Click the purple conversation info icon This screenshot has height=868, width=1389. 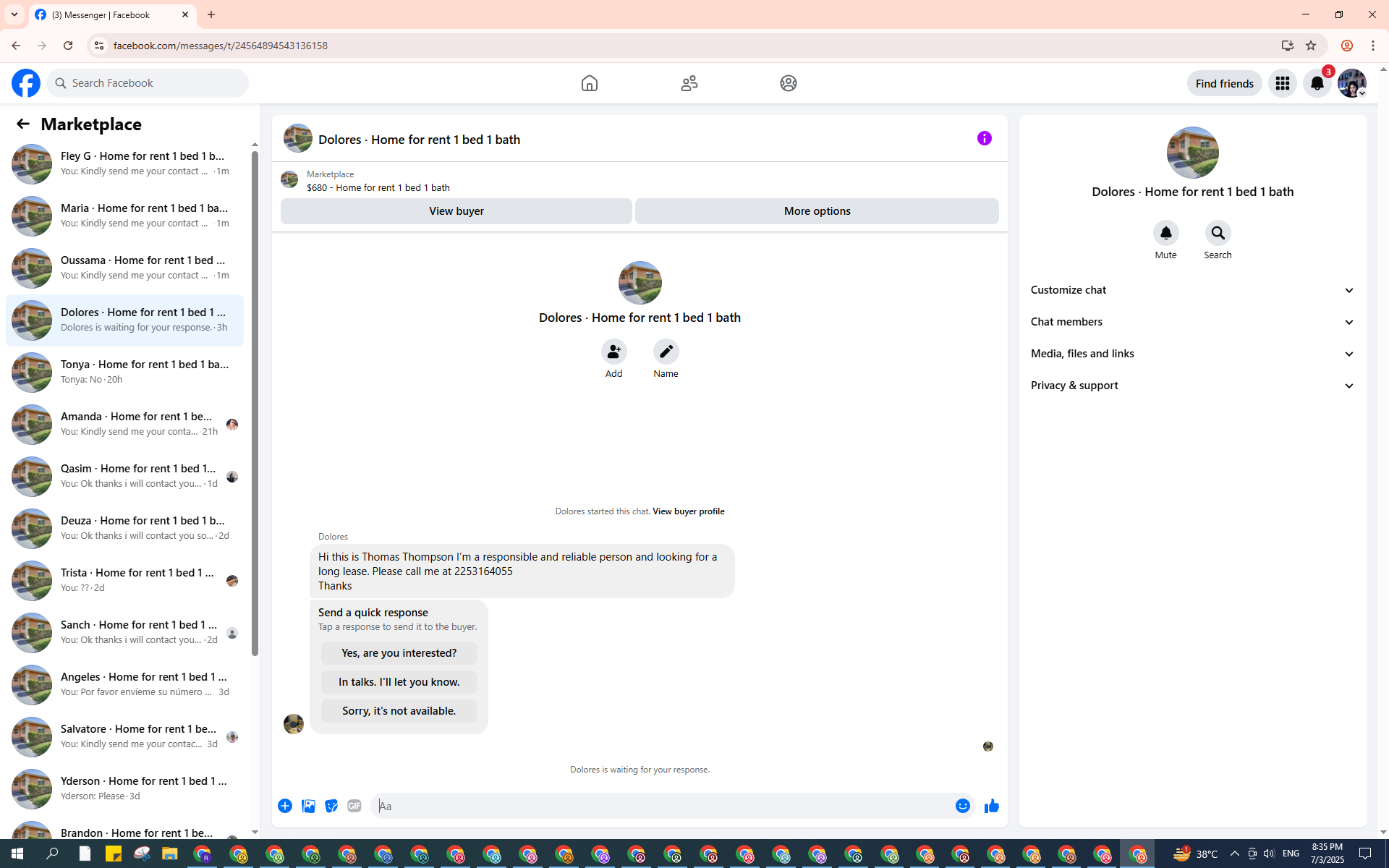click(x=984, y=138)
